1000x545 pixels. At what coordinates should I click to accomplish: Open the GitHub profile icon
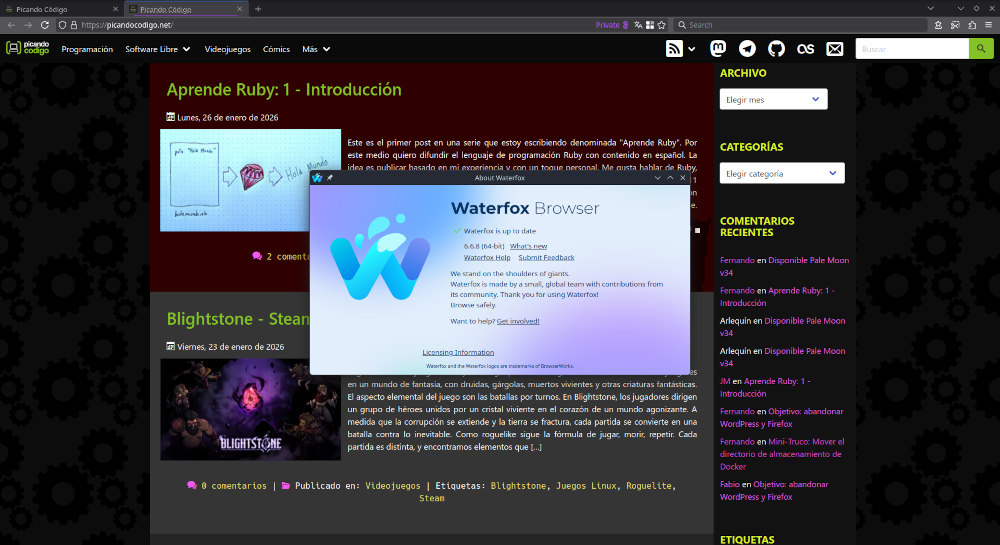pyautogui.click(x=776, y=48)
